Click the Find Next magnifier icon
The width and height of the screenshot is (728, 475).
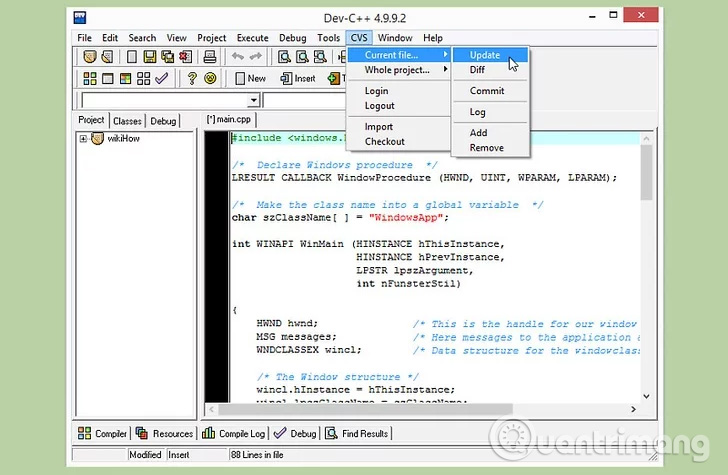(x=320, y=57)
